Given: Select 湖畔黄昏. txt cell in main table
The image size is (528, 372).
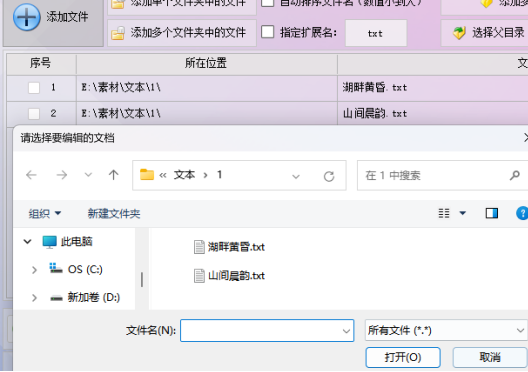Looking at the screenshot, I should coord(375,88).
